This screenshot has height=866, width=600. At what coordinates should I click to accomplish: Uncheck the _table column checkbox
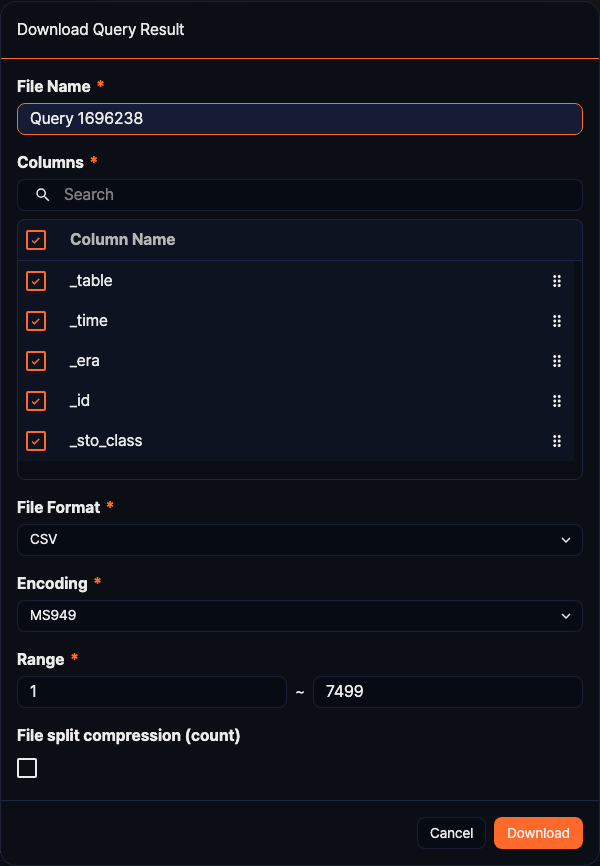click(37, 281)
